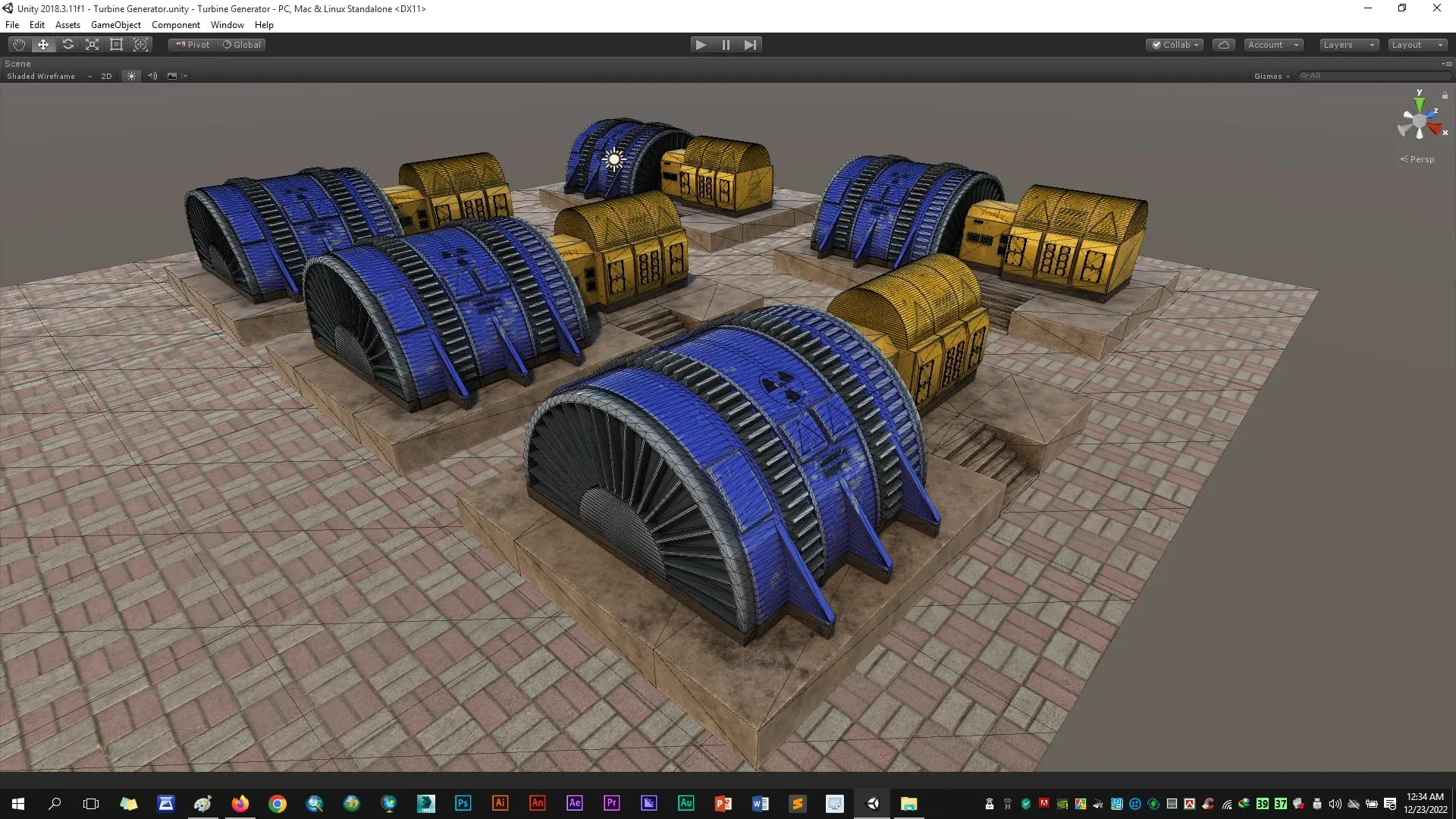This screenshot has width=1456, height=819.
Task: Focus the scene search field
Action: [1373, 76]
